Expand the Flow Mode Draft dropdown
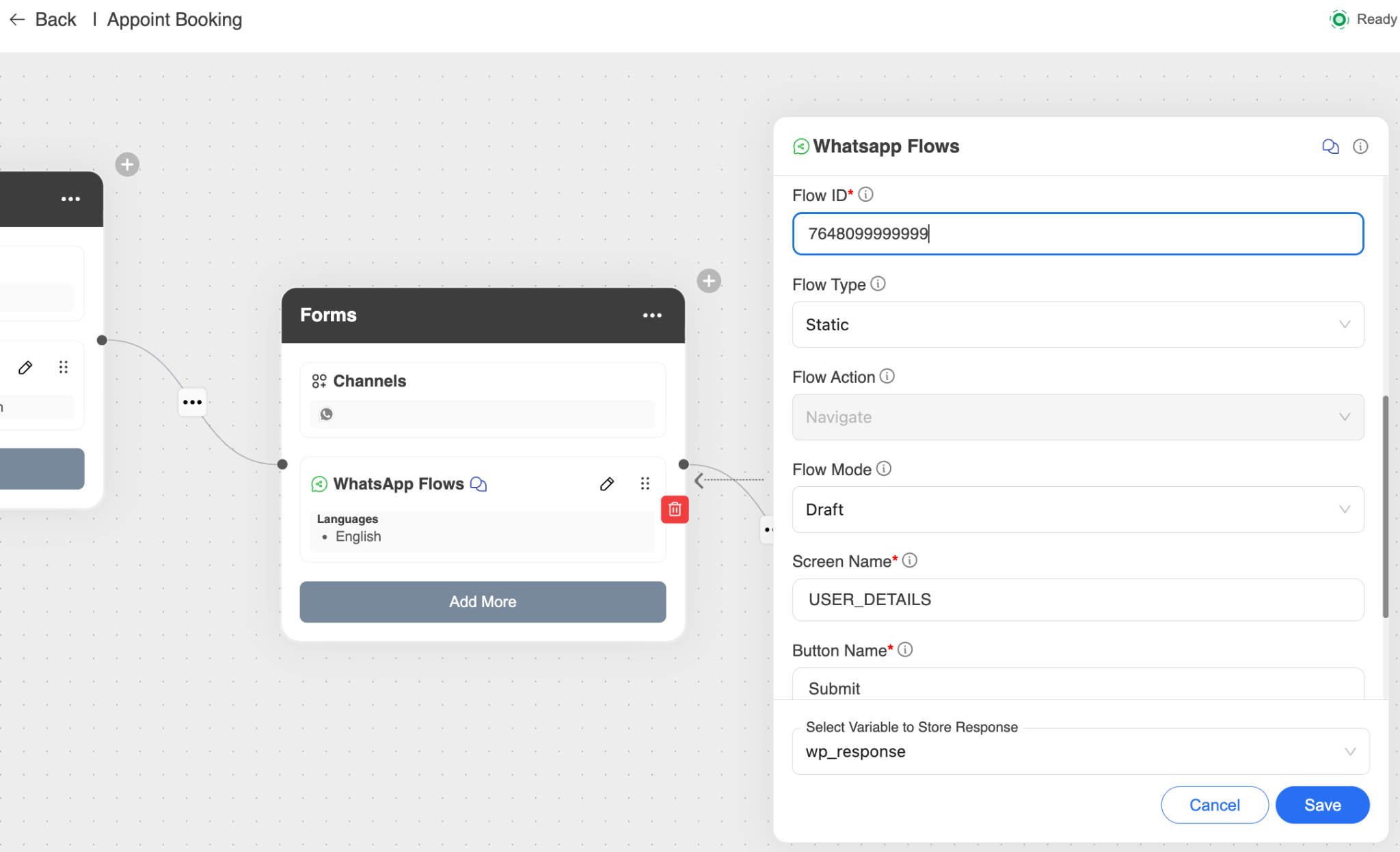The width and height of the screenshot is (1400, 852). pyautogui.click(x=1077, y=509)
